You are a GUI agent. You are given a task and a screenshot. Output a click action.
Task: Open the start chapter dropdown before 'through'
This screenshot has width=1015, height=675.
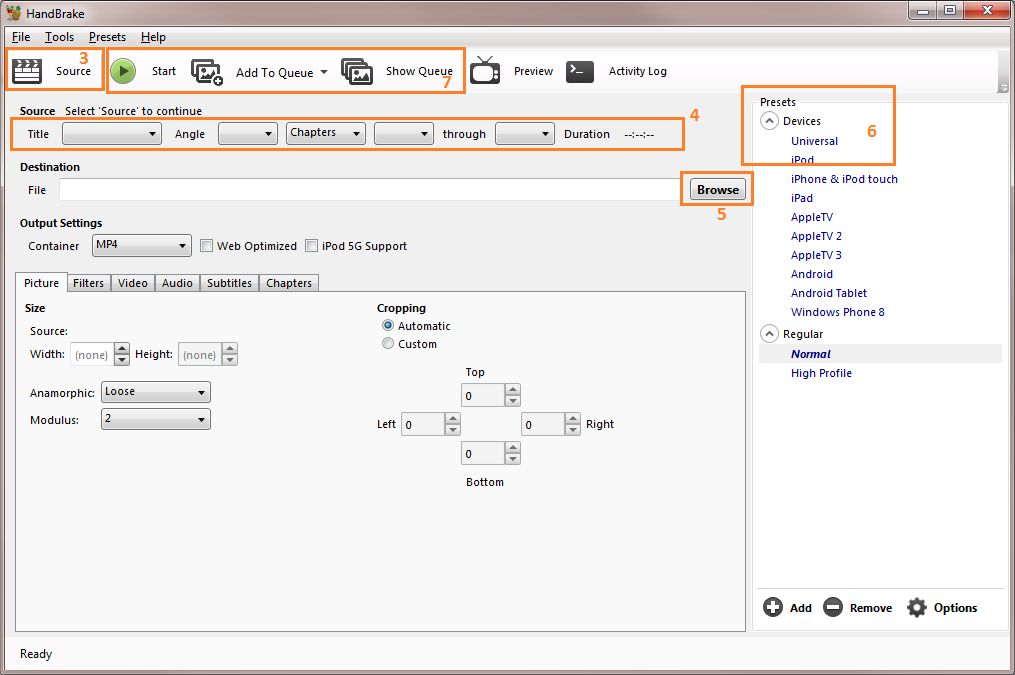403,134
